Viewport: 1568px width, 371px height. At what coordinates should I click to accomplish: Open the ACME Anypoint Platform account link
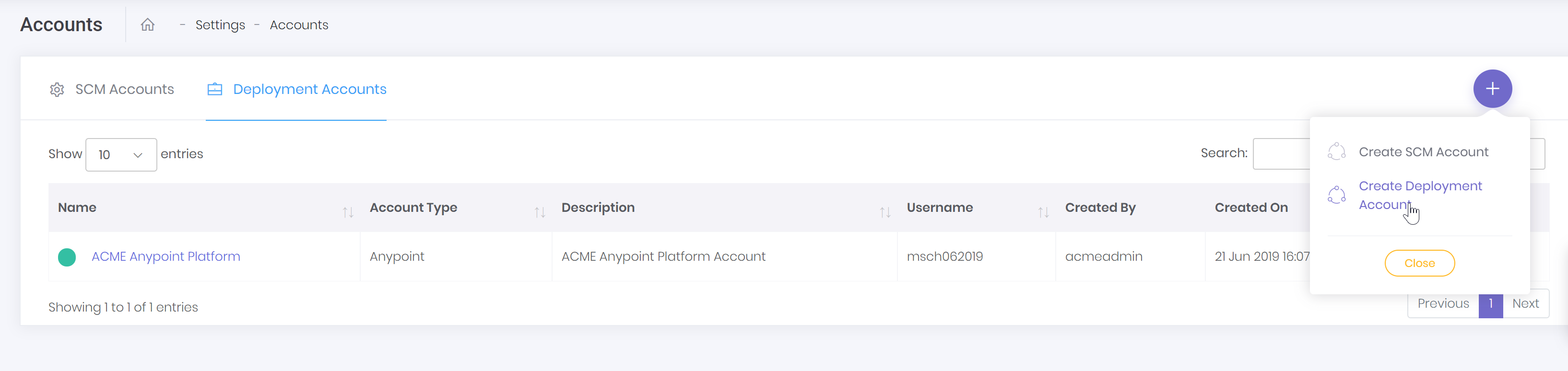tap(165, 256)
